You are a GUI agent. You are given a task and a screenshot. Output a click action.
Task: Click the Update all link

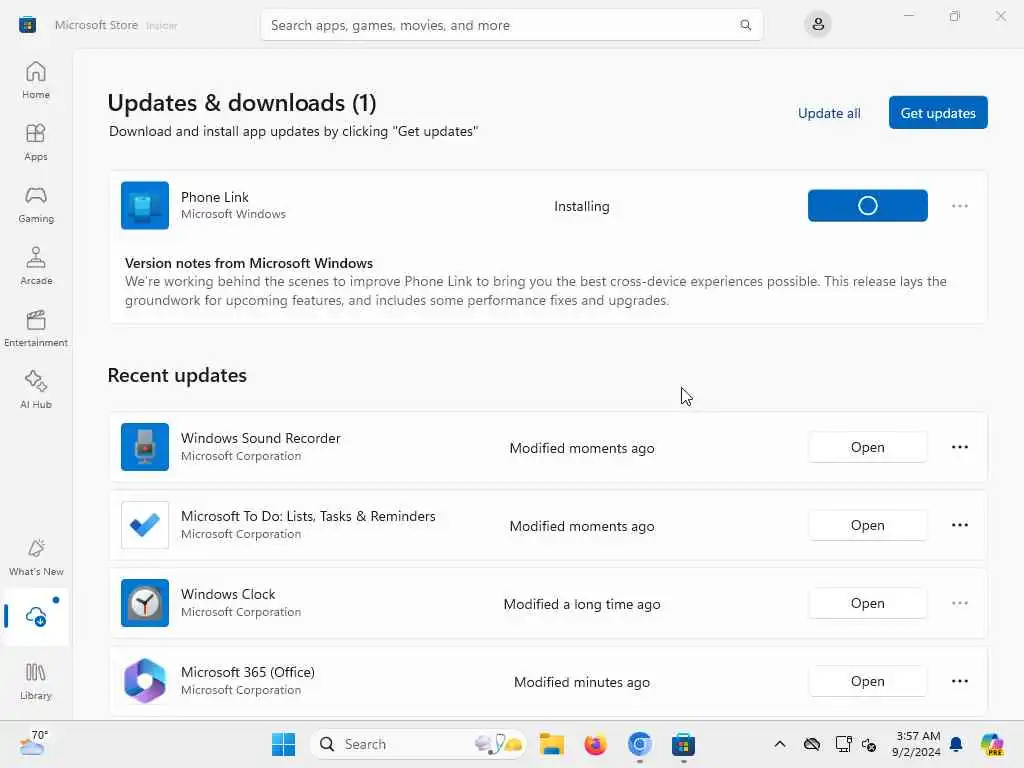coord(829,114)
